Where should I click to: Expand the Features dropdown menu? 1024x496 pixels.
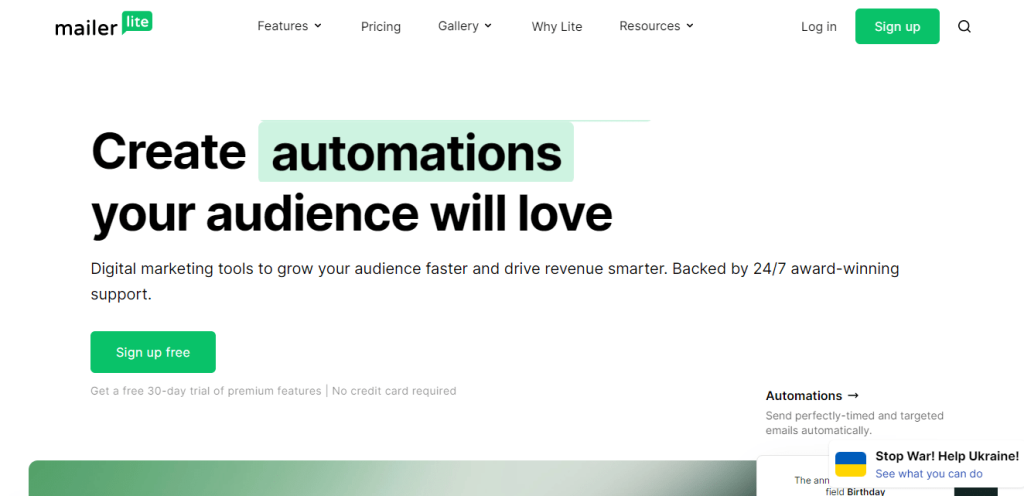[x=289, y=26]
